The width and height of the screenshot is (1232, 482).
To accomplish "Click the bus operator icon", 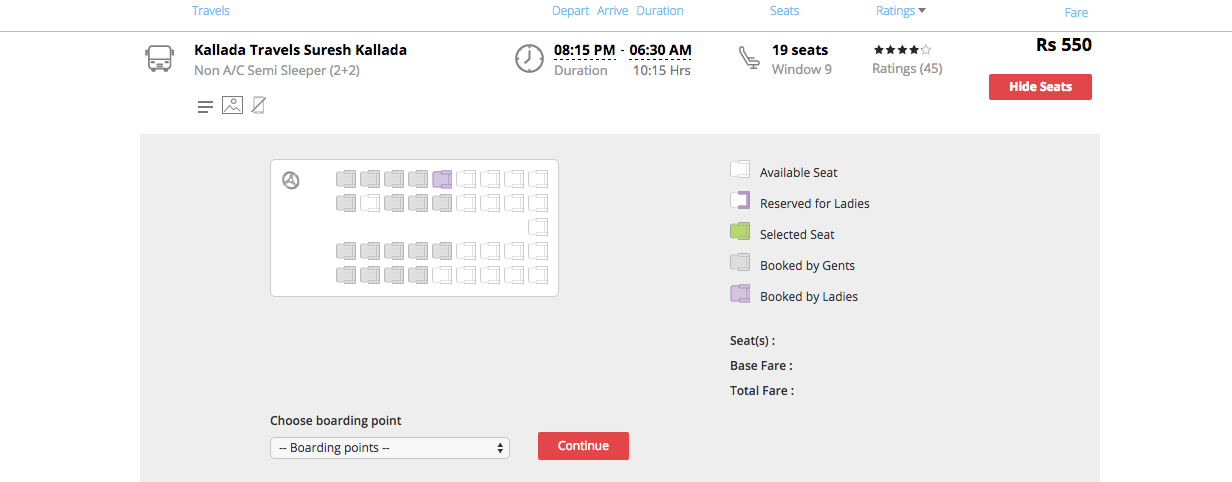I will point(159,58).
